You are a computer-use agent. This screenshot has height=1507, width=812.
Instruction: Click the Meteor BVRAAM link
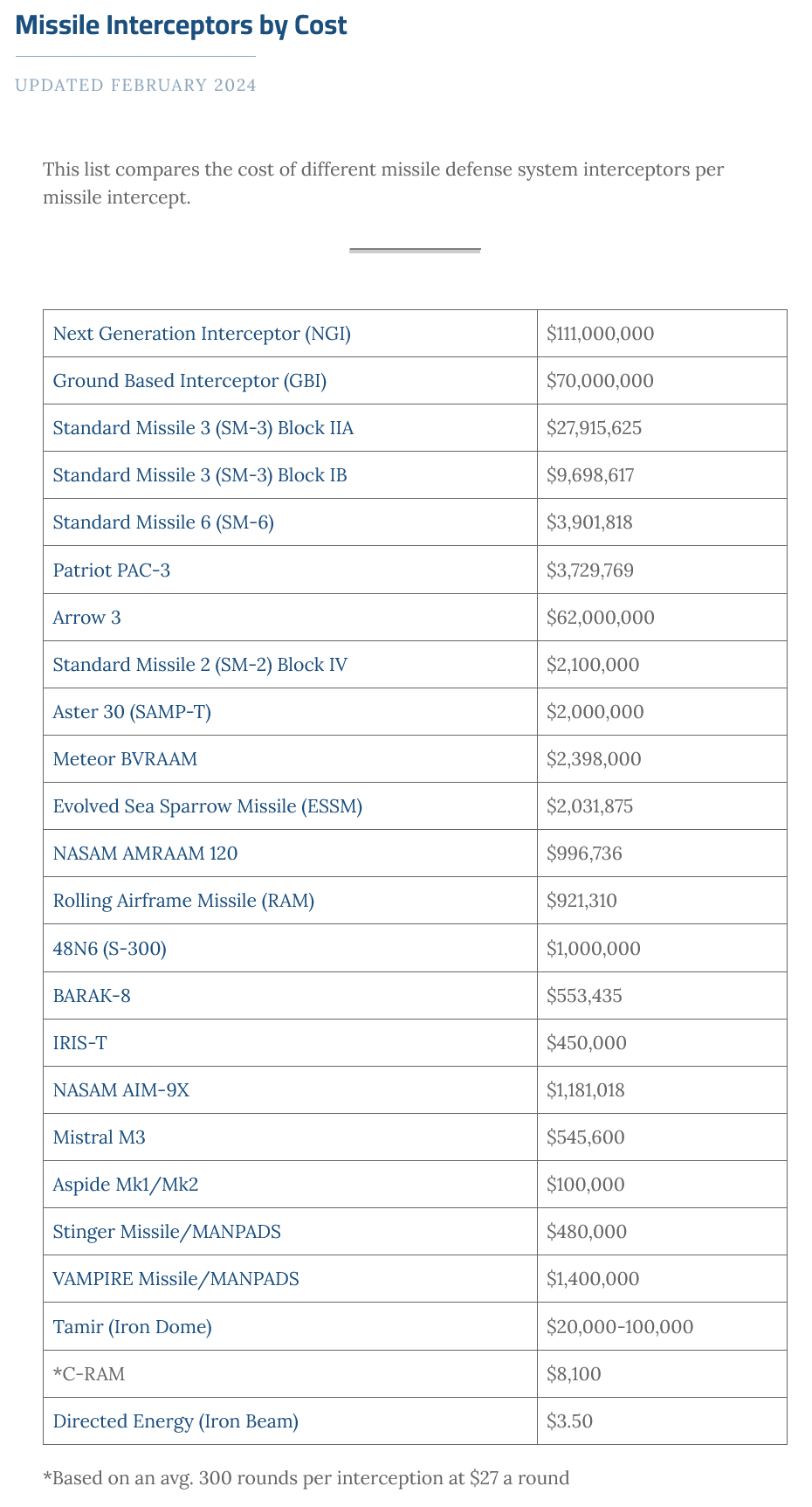point(125,759)
